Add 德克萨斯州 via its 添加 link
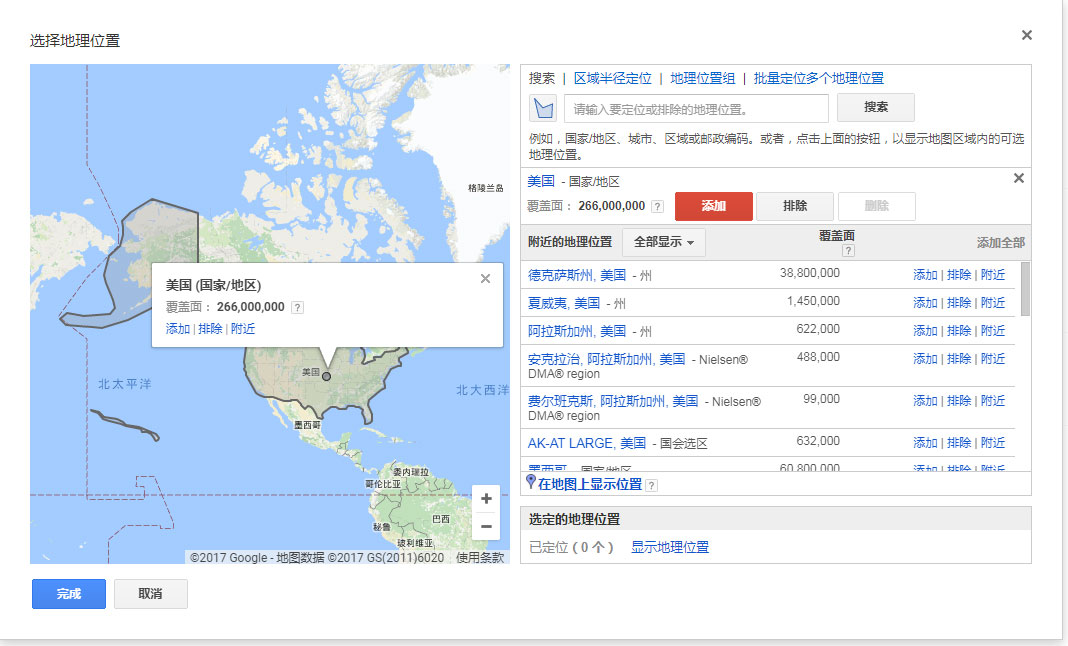The height and width of the screenshot is (646, 1068). click(x=925, y=275)
